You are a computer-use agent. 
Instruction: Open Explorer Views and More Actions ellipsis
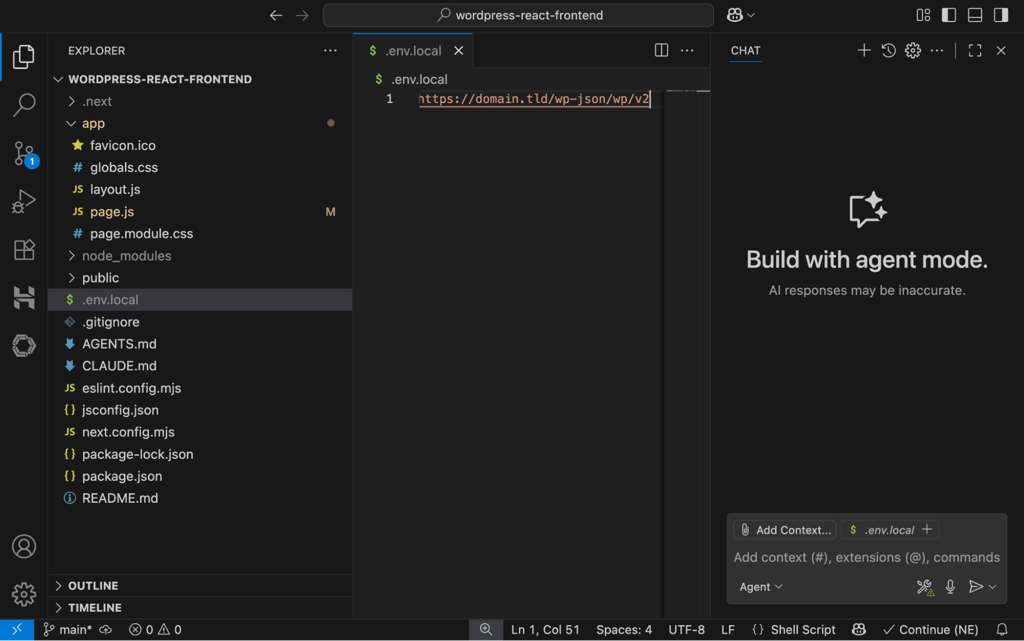point(330,50)
